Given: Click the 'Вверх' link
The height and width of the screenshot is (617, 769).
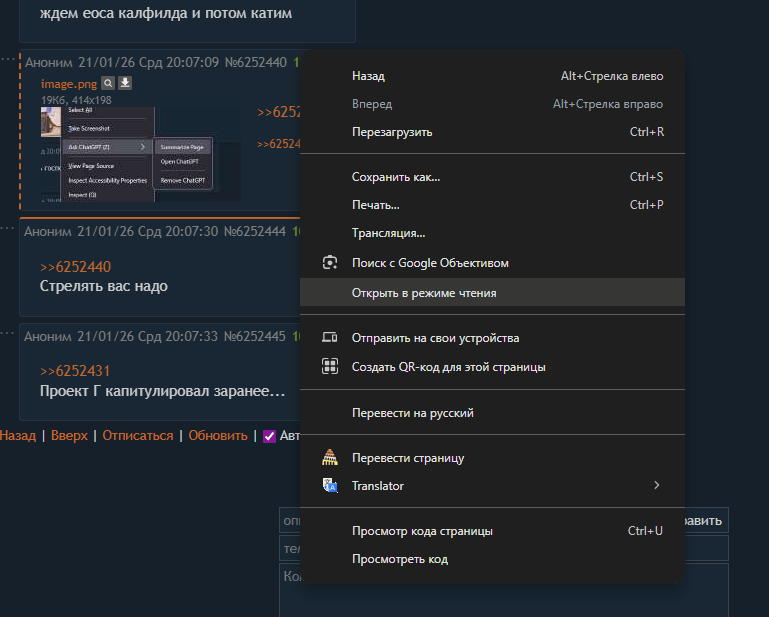Looking at the screenshot, I should click(x=69, y=436).
